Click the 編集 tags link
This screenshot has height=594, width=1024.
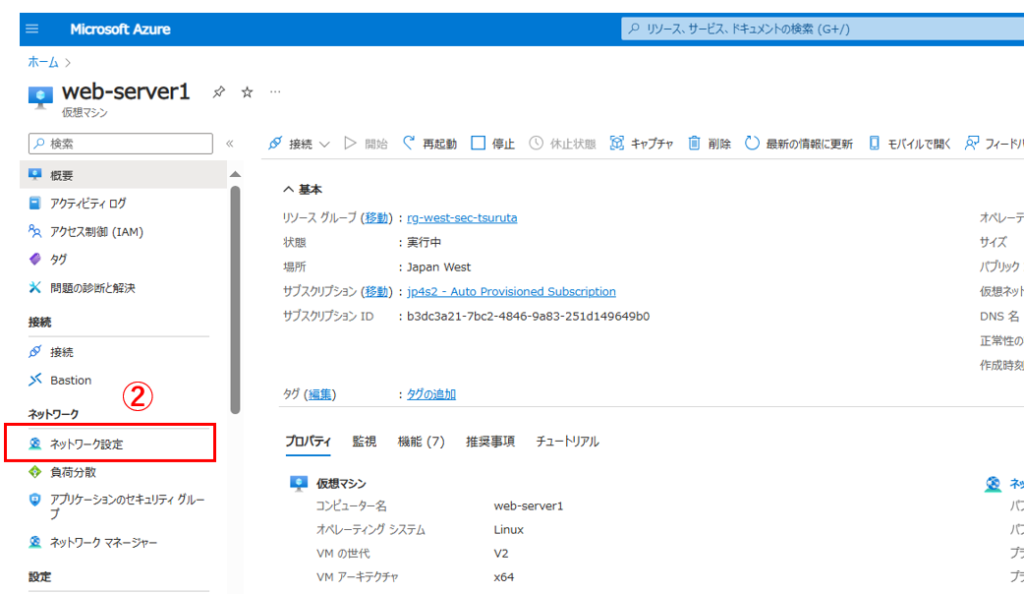pyautogui.click(x=320, y=394)
